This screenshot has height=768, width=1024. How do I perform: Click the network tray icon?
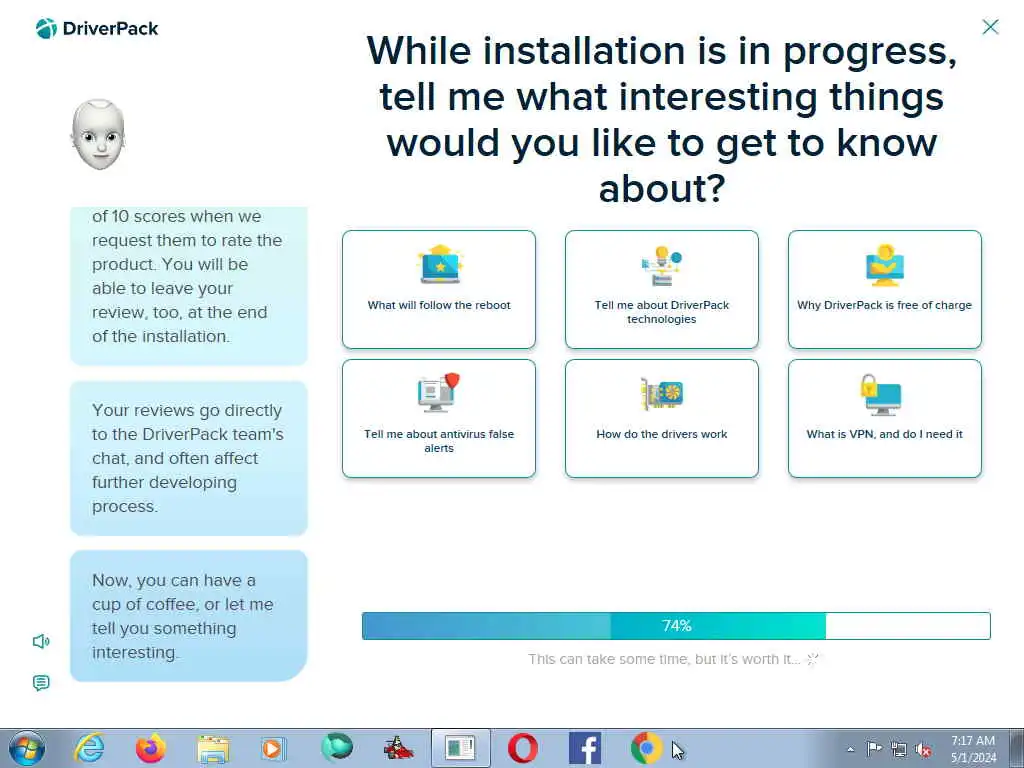[899, 749]
